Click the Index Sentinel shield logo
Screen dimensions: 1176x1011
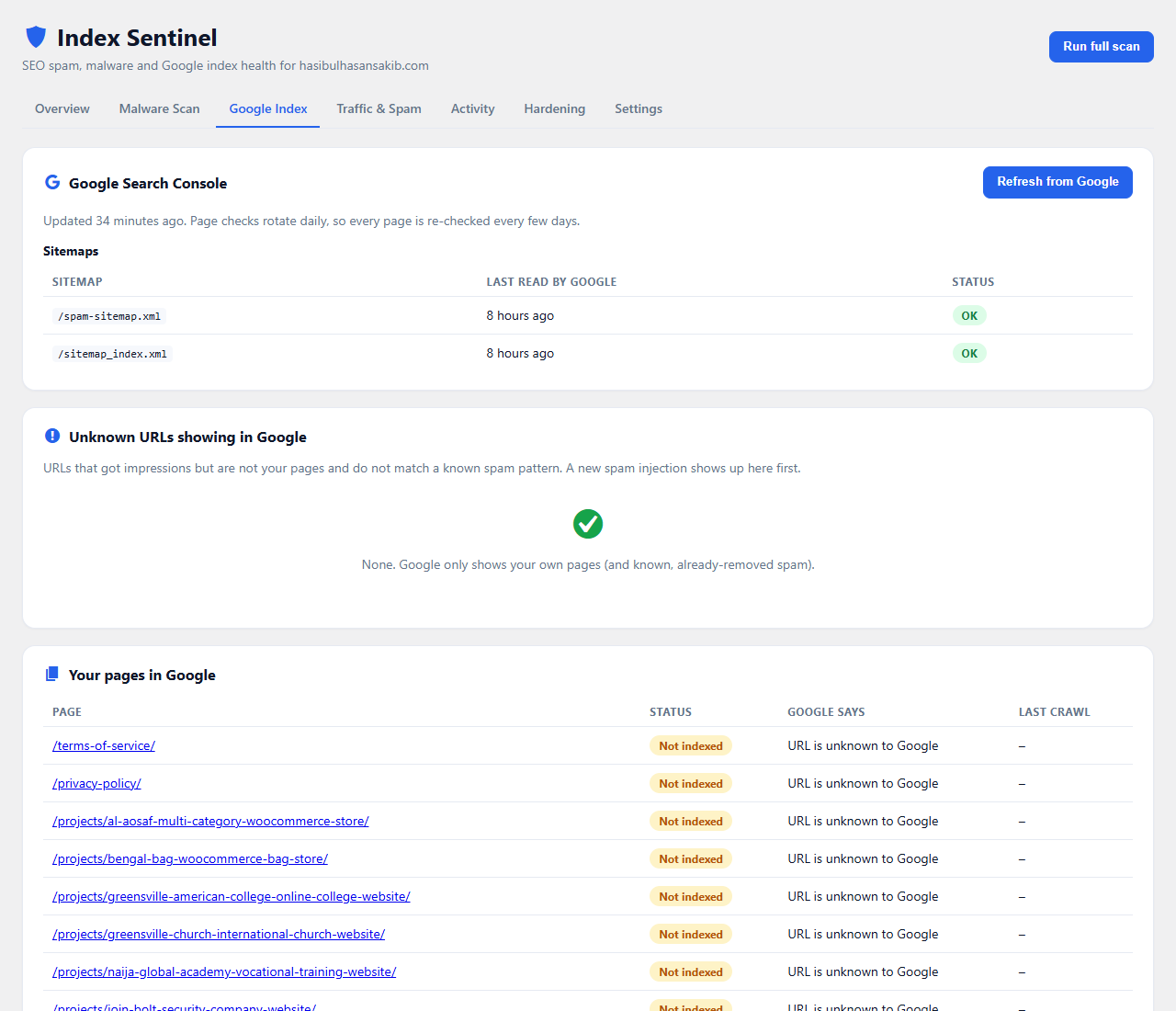pos(36,37)
